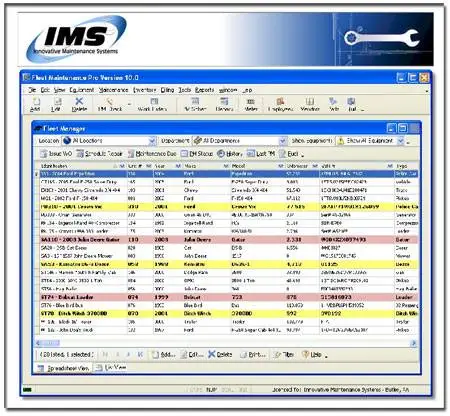Open the Department dropdown showing All Departments
The width and height of the screenshot is (450, 416).
283,141
